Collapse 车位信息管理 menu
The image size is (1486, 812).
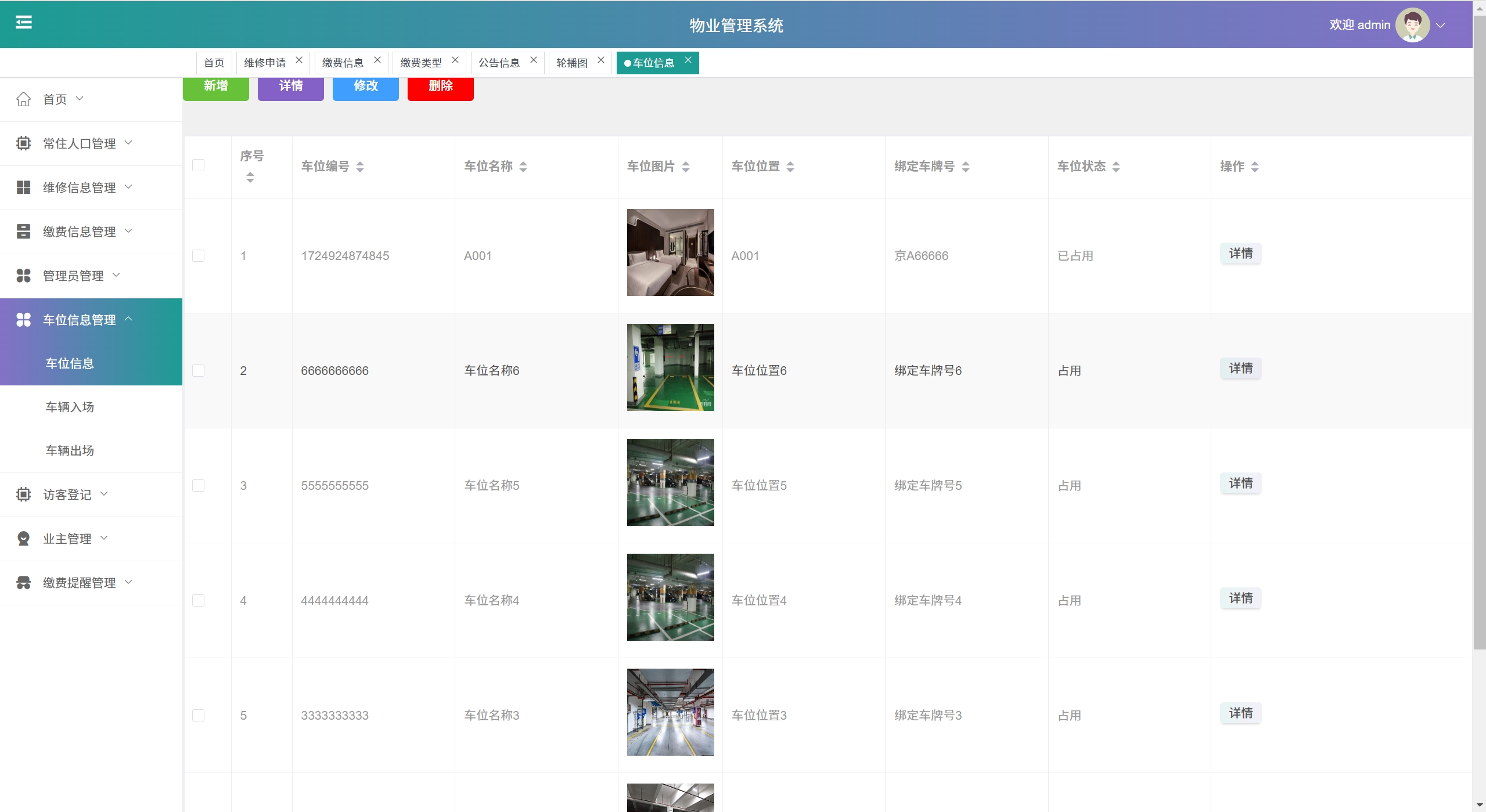(x=80, y=320)
